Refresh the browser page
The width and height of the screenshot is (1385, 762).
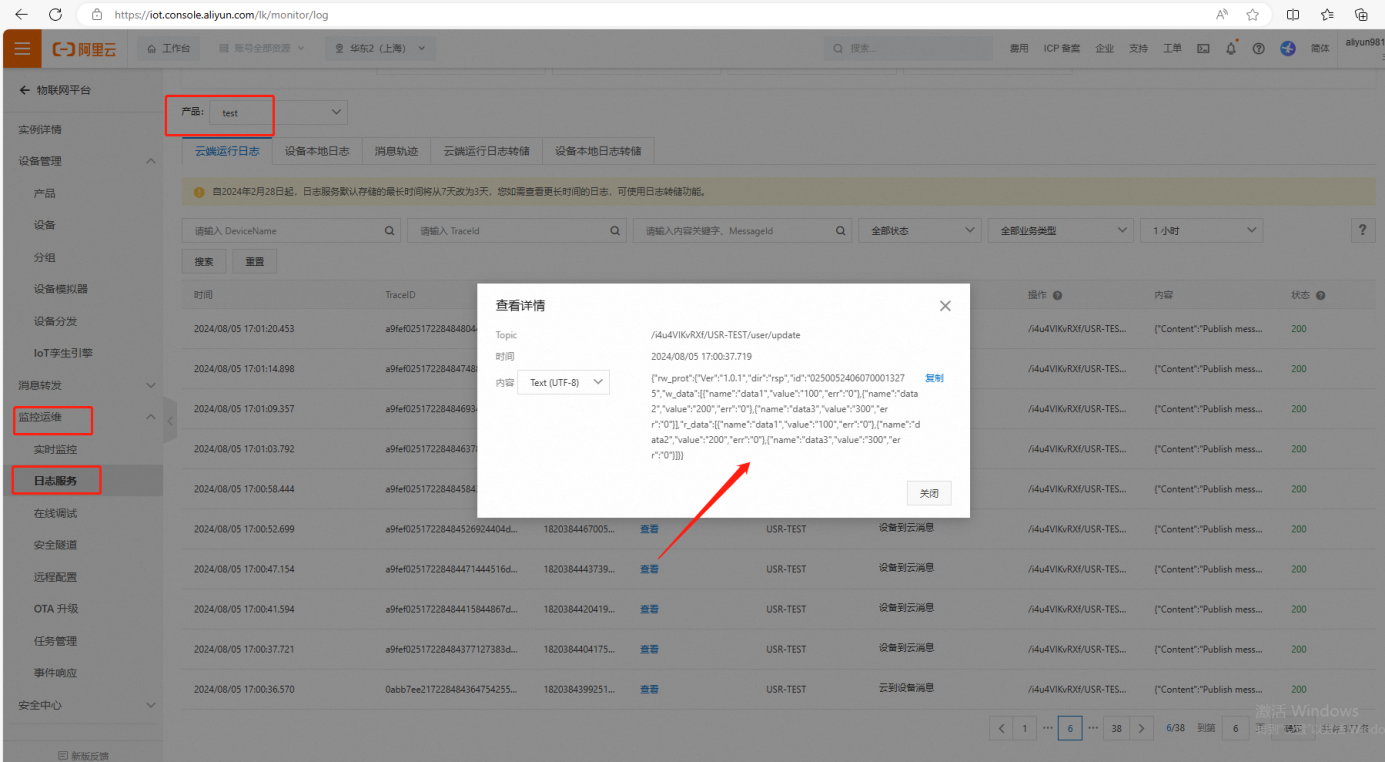(55, 15)
